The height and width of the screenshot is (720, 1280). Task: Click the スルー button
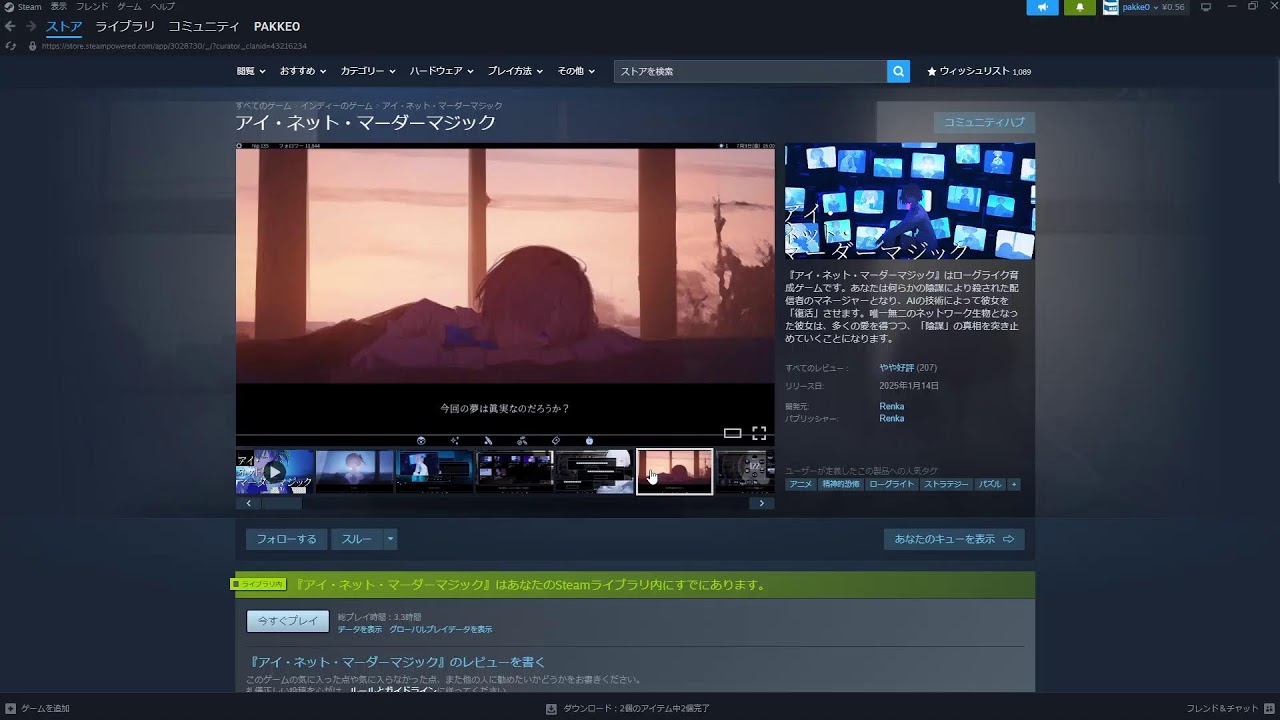[357, 539]
